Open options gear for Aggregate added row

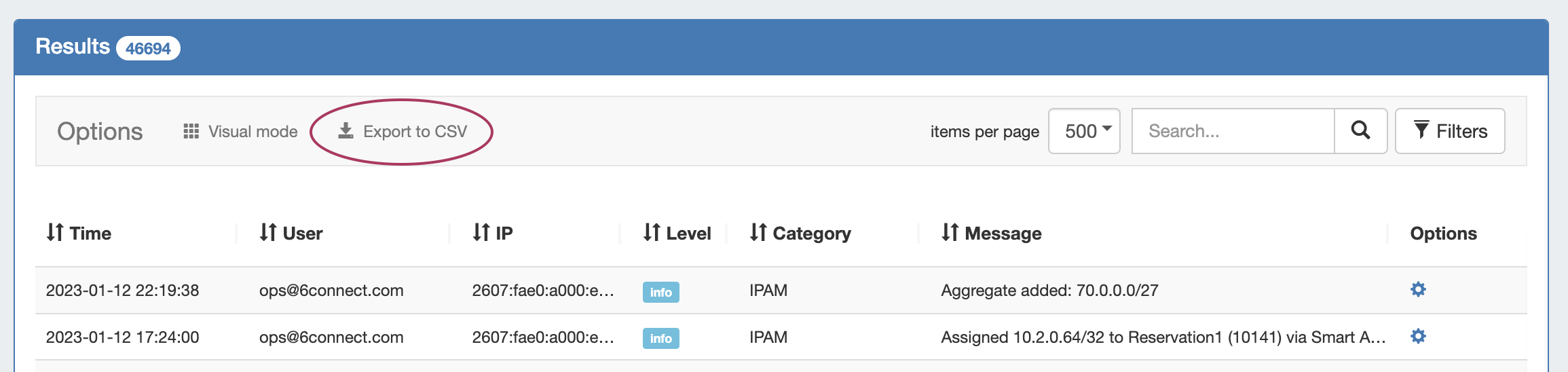[1418, 290]
